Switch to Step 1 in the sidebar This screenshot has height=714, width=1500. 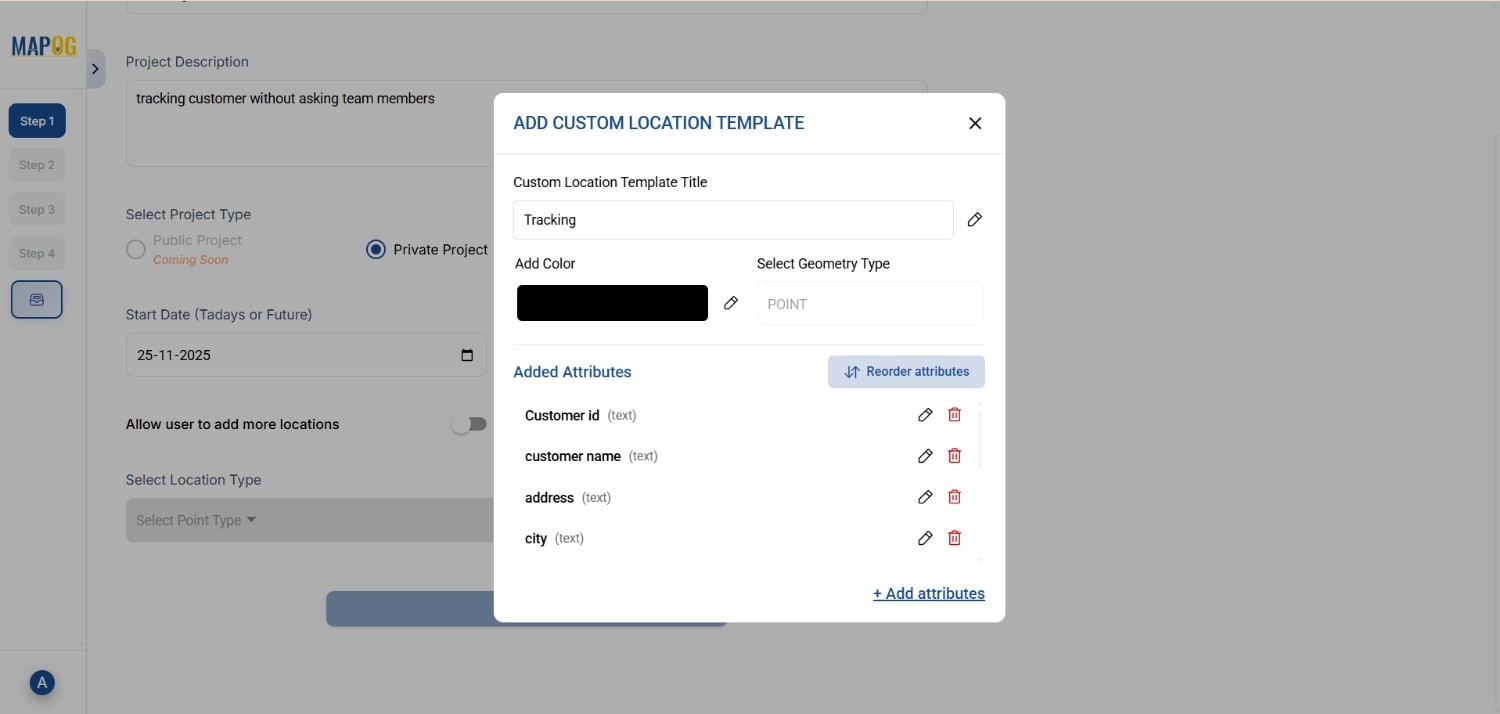tap(36, 120)
